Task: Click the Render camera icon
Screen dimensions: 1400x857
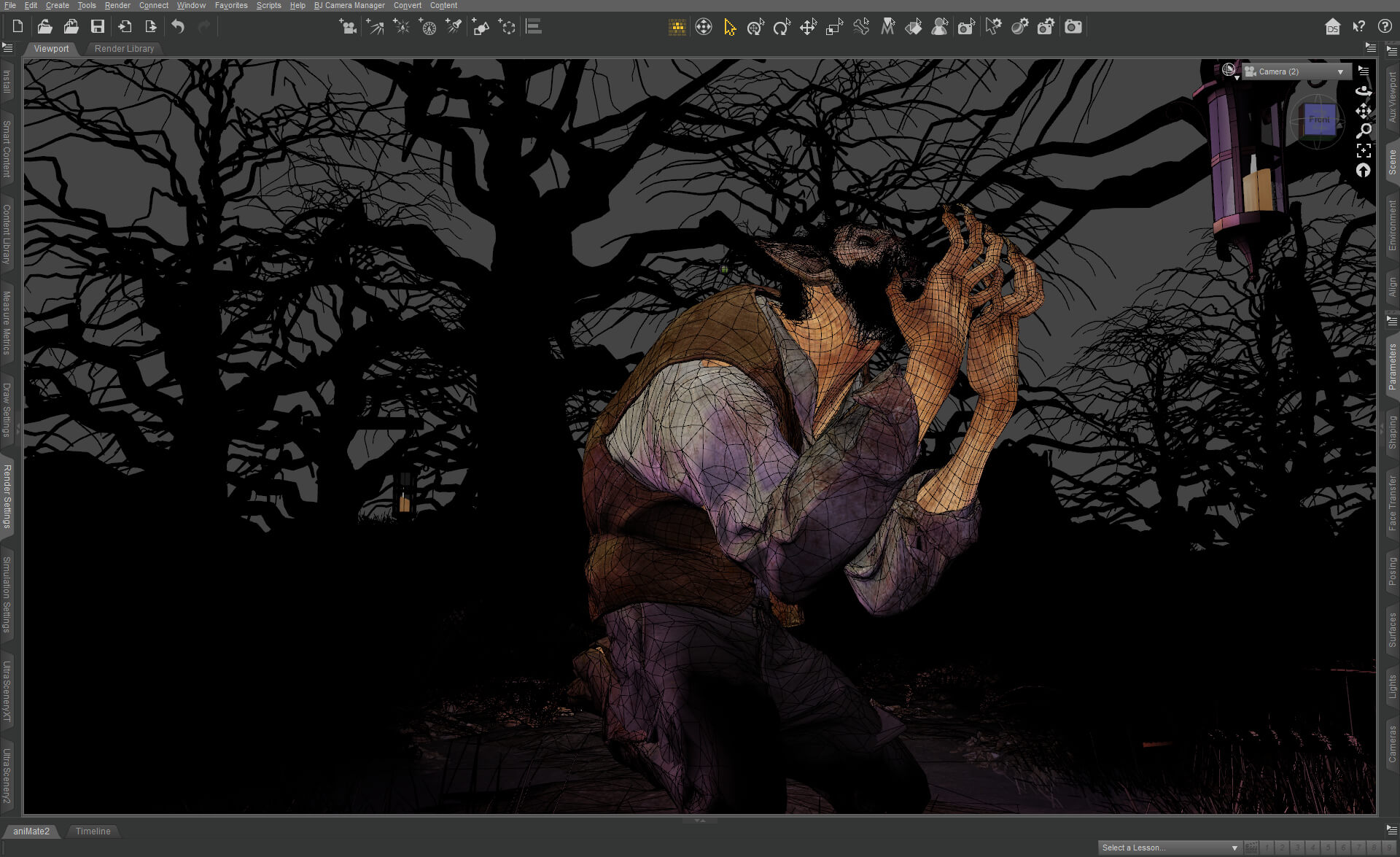Action: pos(1073,27)
